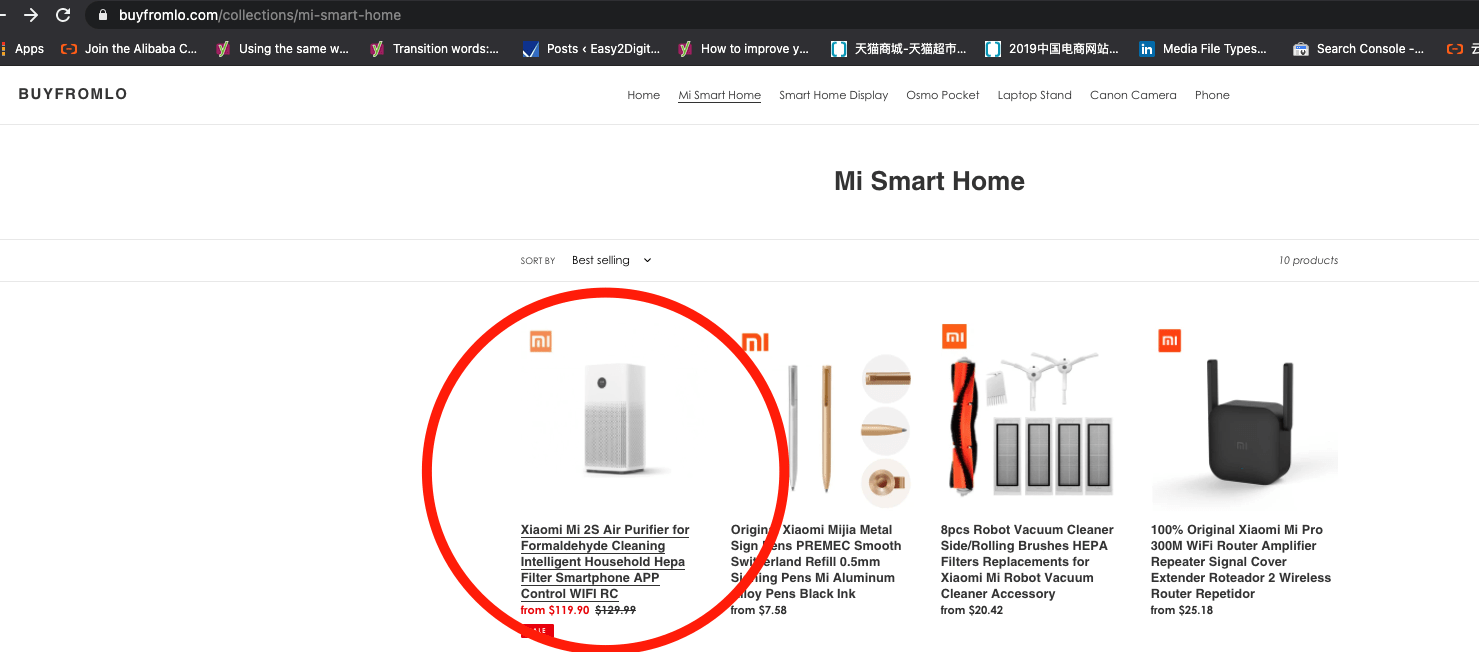Select the Mi Smart Home menu item
This screenshot has height=652, width=1479.
tap(719, 95)
